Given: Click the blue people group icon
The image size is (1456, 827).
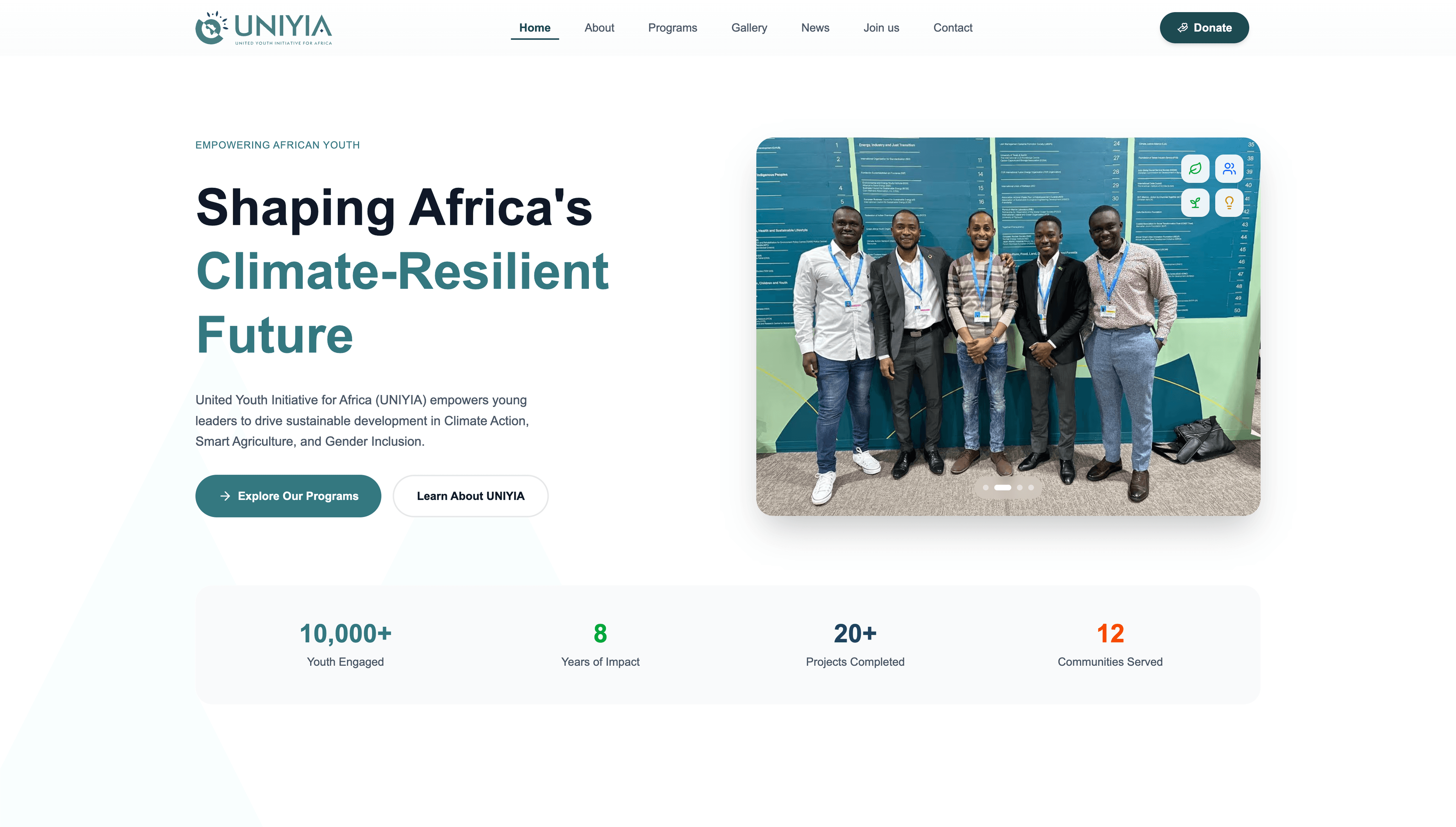Looking at the screenshot, I should point(1229,169).
